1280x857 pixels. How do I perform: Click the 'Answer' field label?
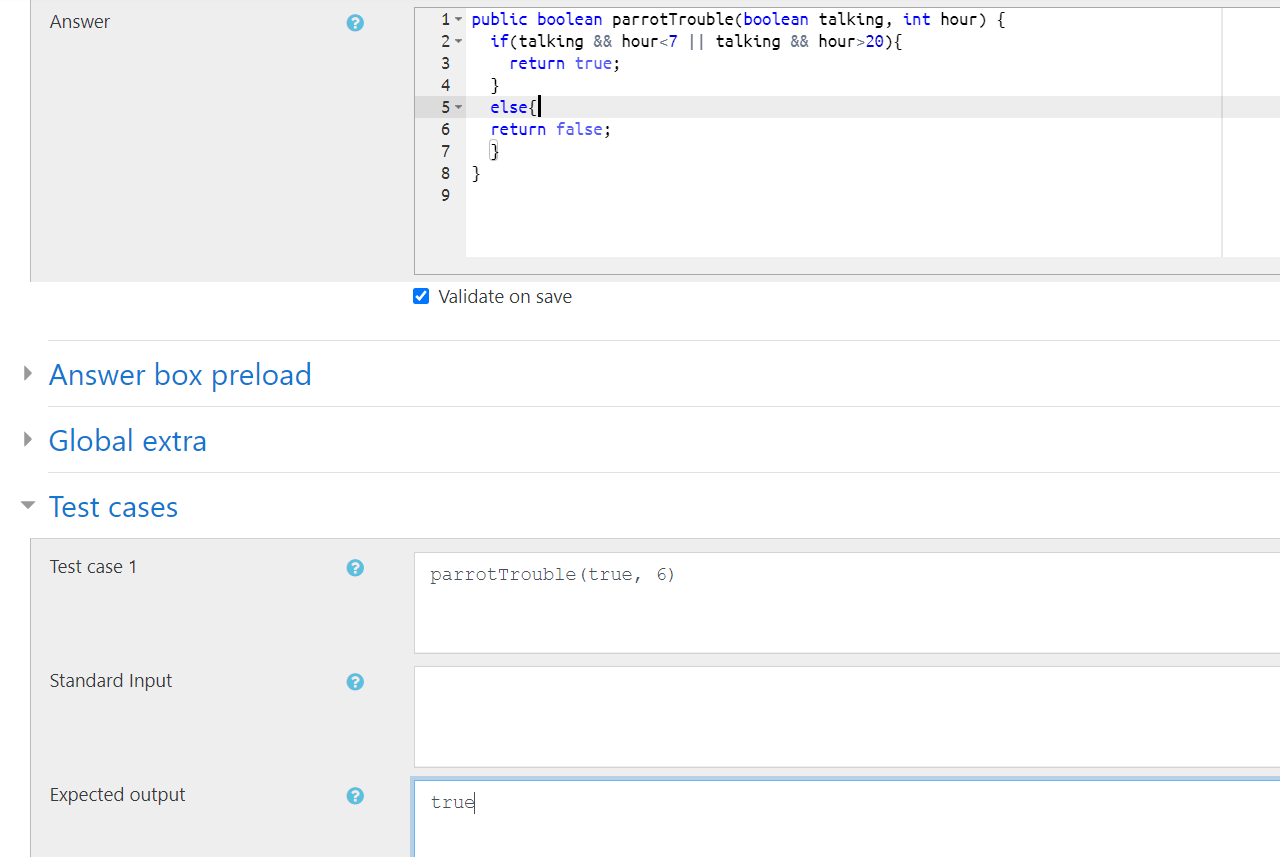80,22
